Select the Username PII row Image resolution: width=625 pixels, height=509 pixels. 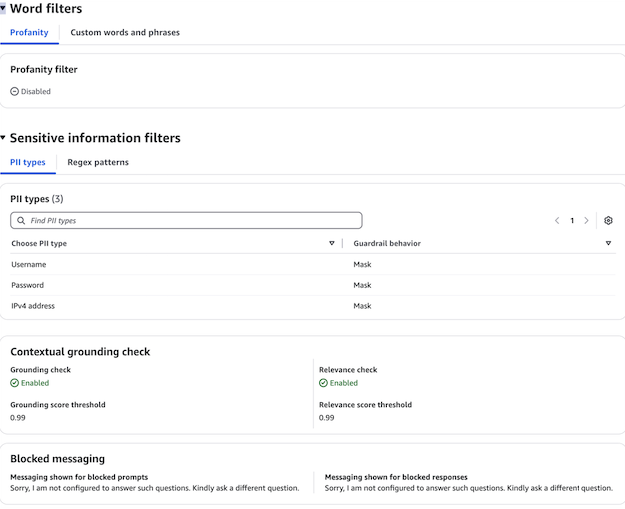[x=29, y=264]
